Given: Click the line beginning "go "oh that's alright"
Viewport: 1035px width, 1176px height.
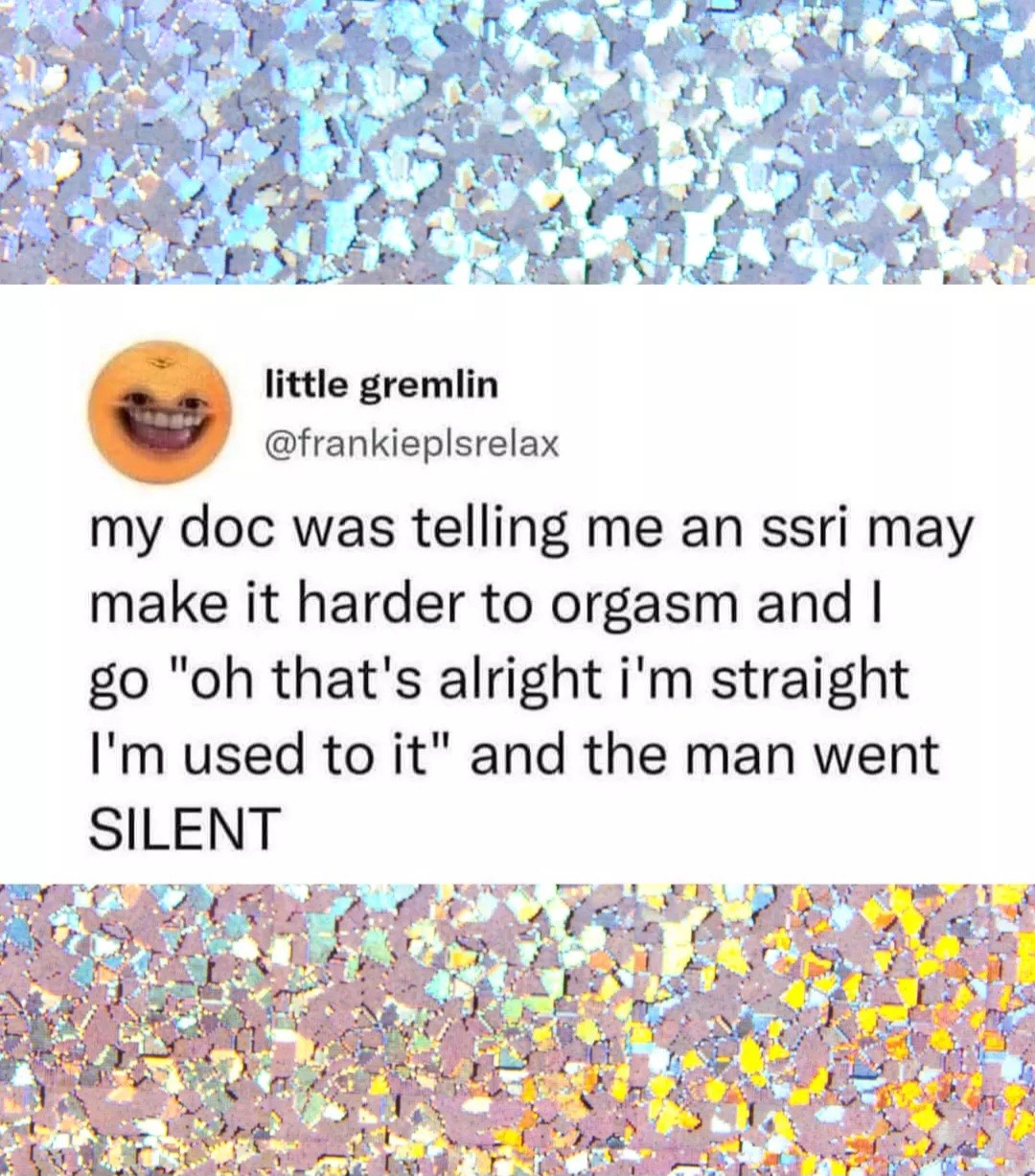Looking at the screenshot, I should click(498, 681).
